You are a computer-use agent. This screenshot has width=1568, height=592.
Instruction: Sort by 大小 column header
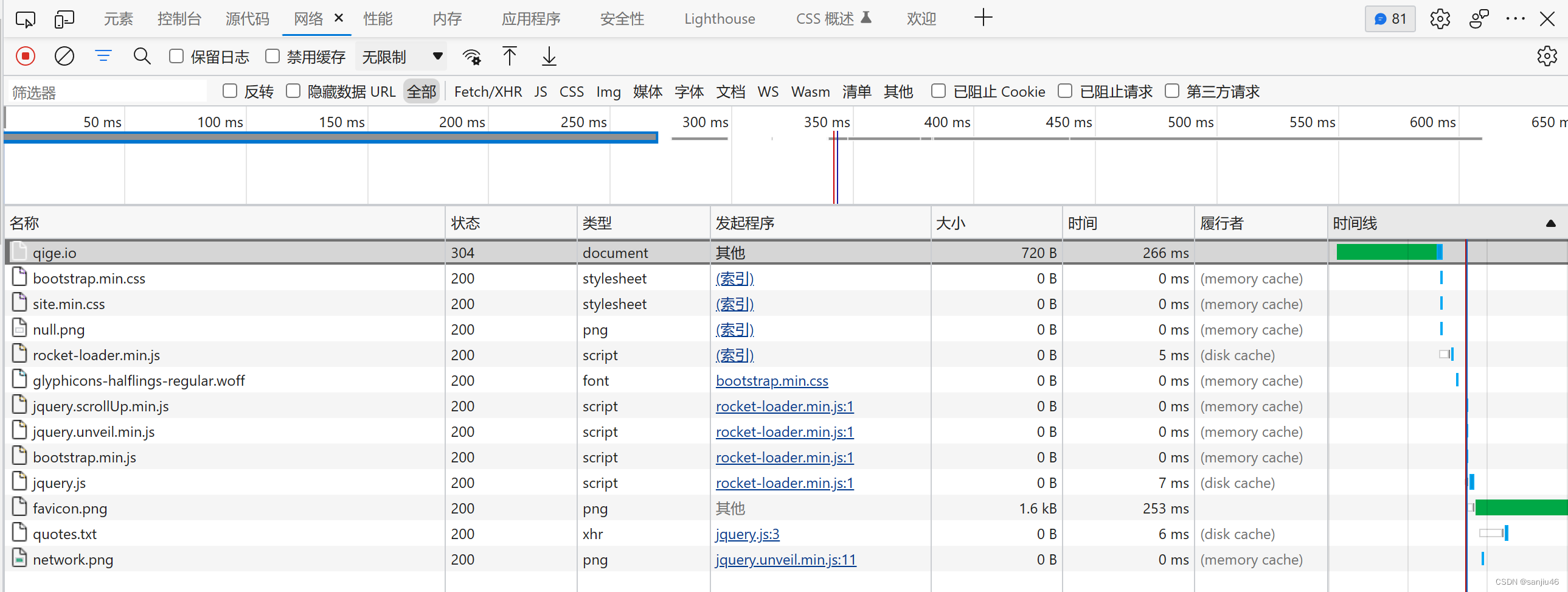click(997, 223)
